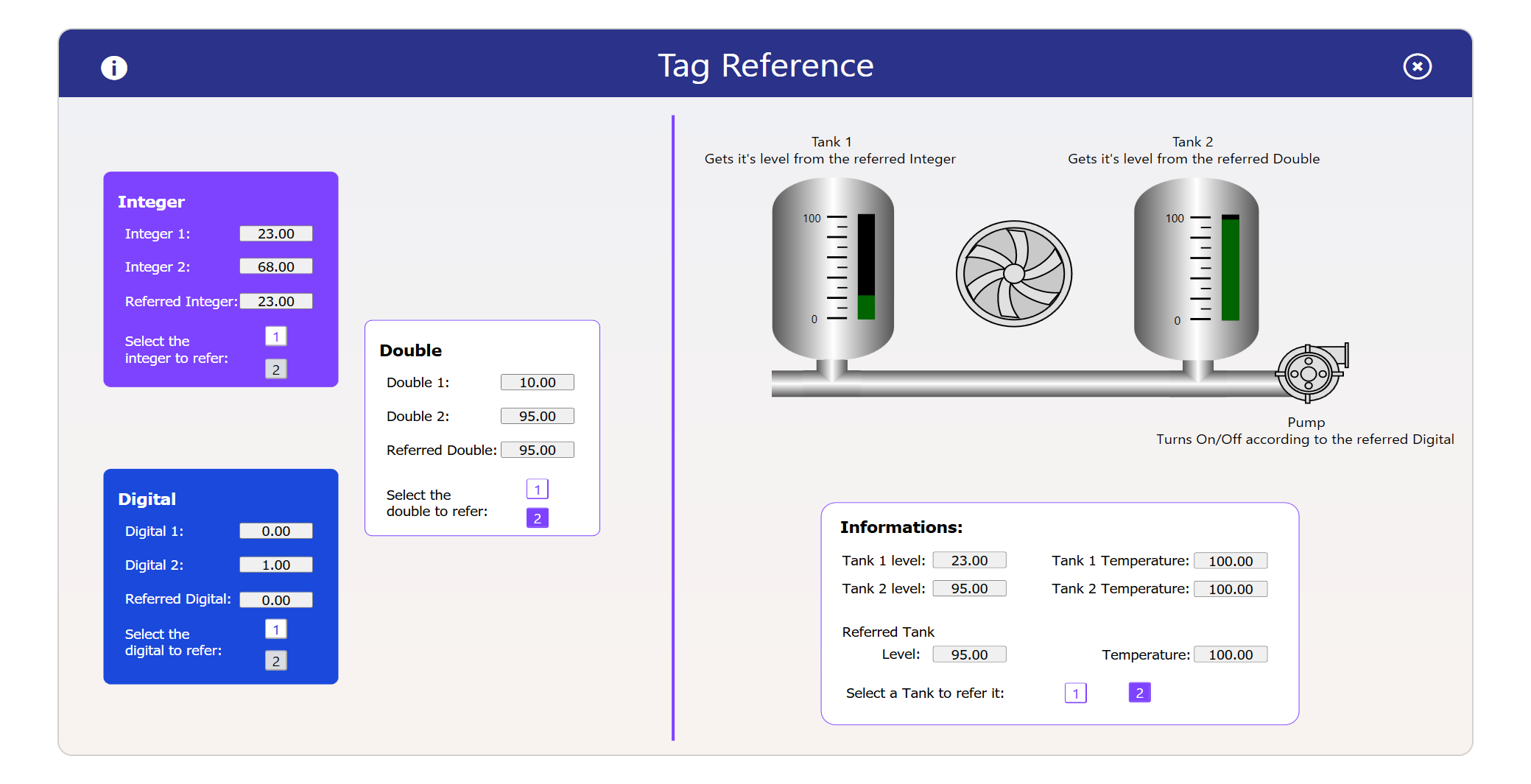The height and width of the screenshot is (784, 1531).
Task: Select double 2 to refer
Action: click(537, 518)
